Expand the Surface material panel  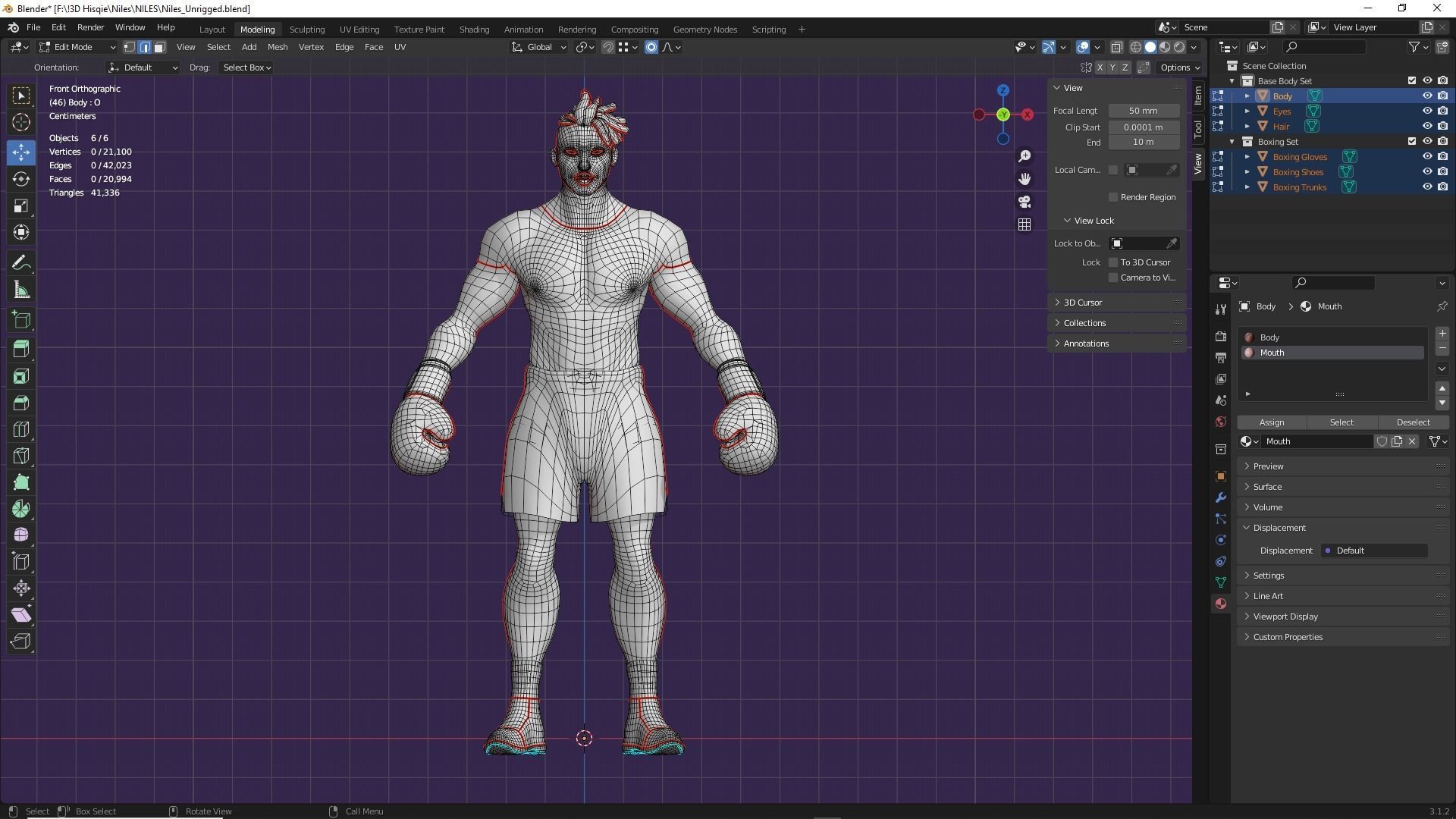point(1267,487)
